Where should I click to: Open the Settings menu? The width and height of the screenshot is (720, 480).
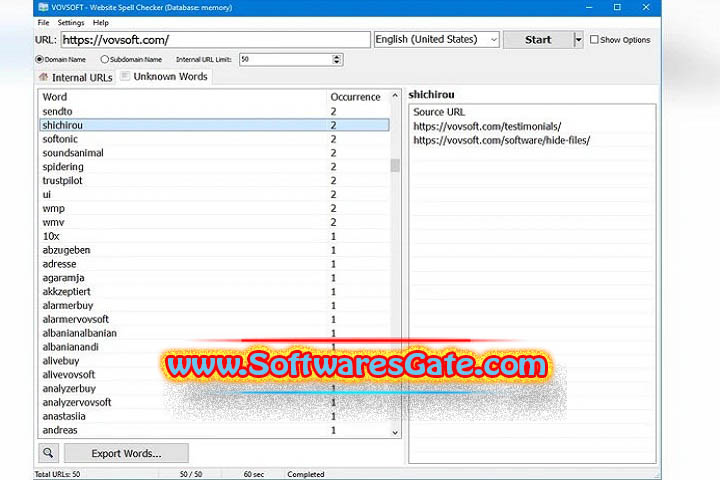pos(71,23)
